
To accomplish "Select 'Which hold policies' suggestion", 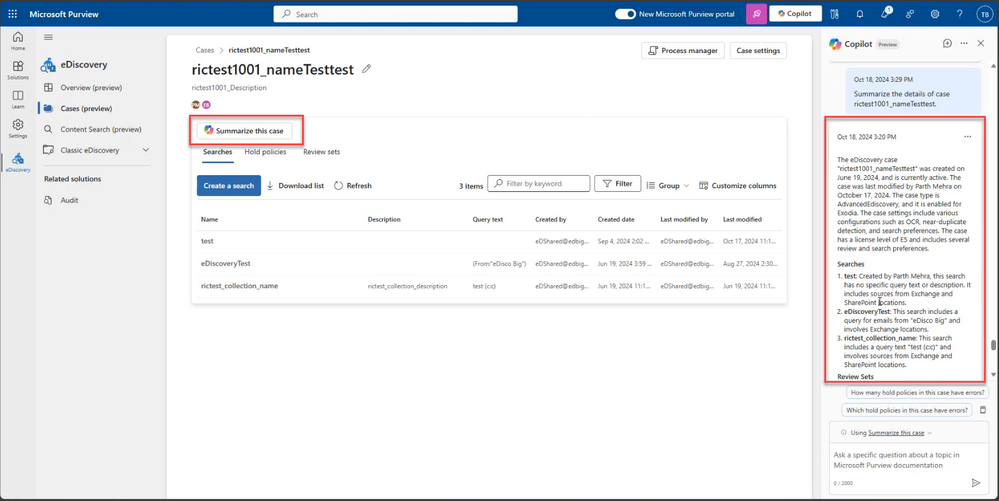I will (x=907, y=410).
